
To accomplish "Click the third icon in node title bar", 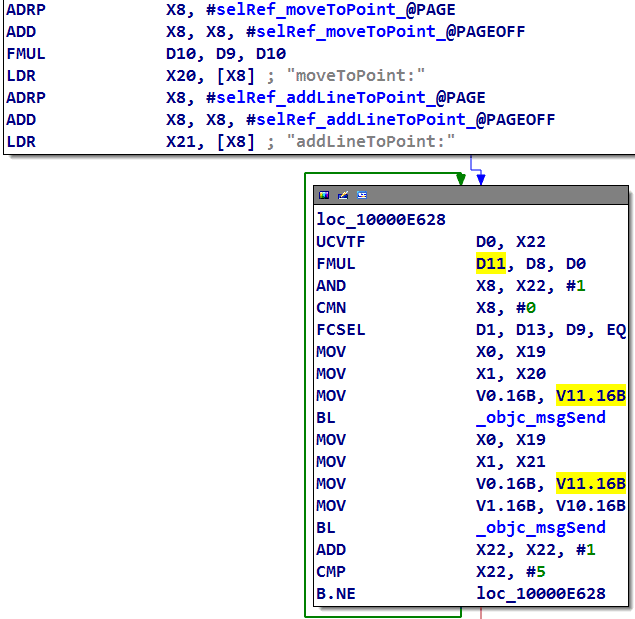I will click(x=362, y=196).
